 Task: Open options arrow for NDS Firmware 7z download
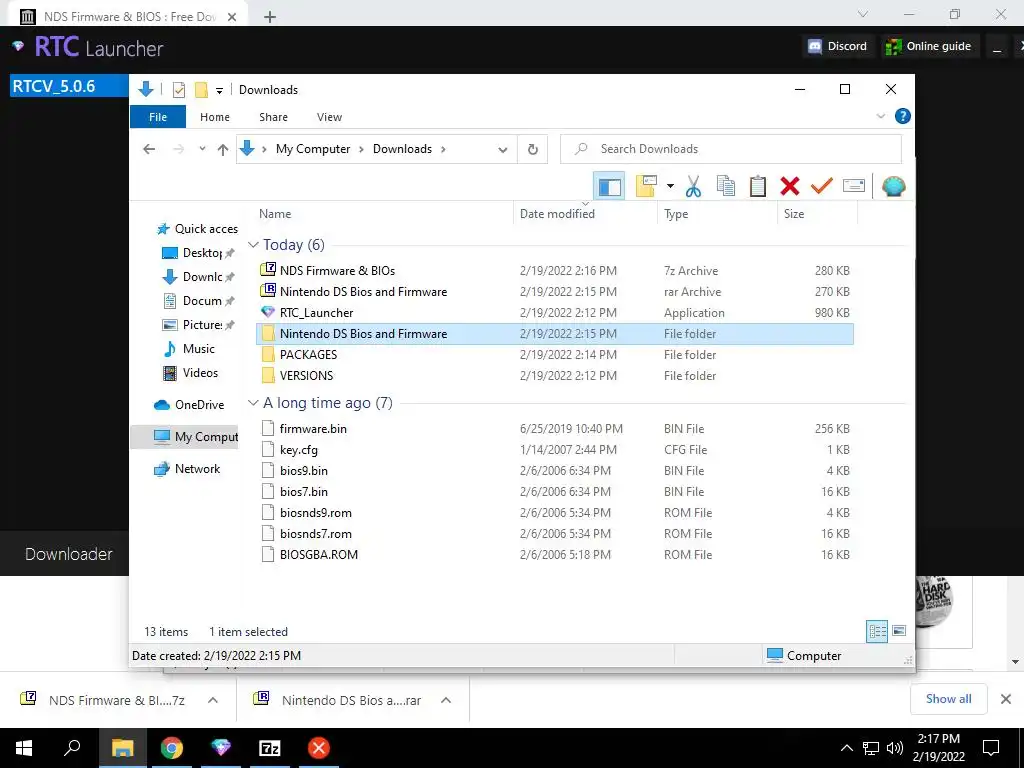click(212, 700)
